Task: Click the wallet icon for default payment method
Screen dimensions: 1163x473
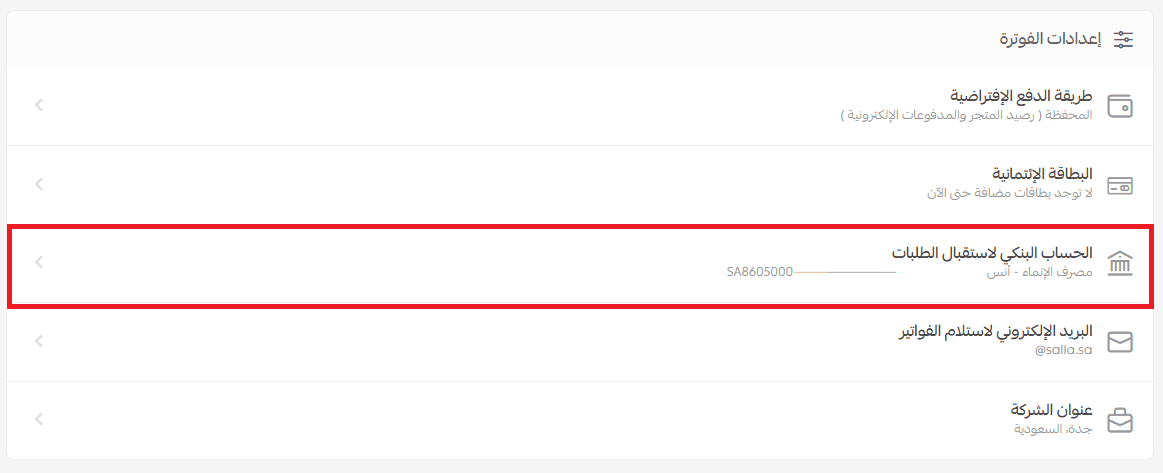Action: click(1120, 106)
